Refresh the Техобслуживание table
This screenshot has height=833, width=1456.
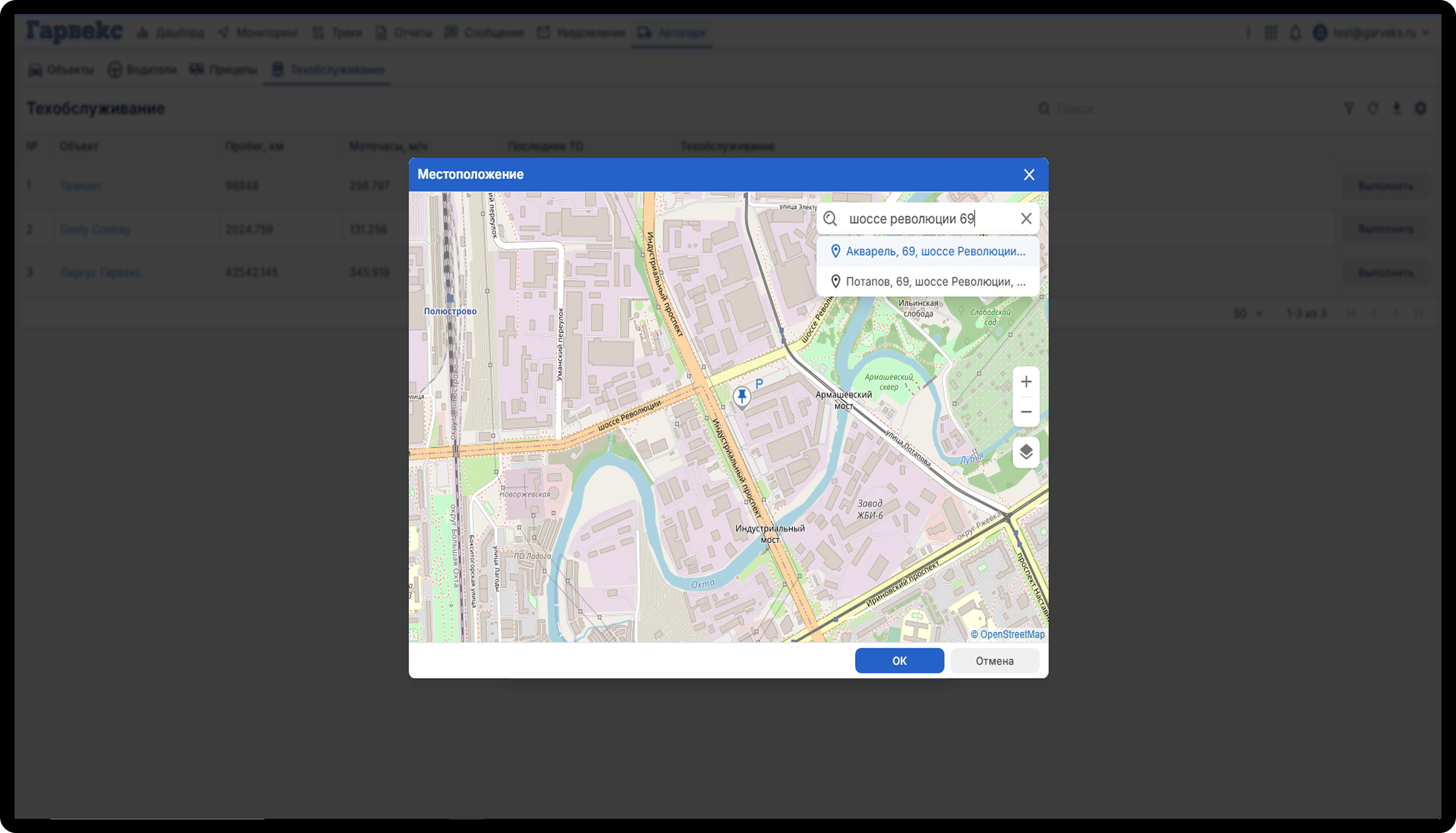pos(1372,108)
